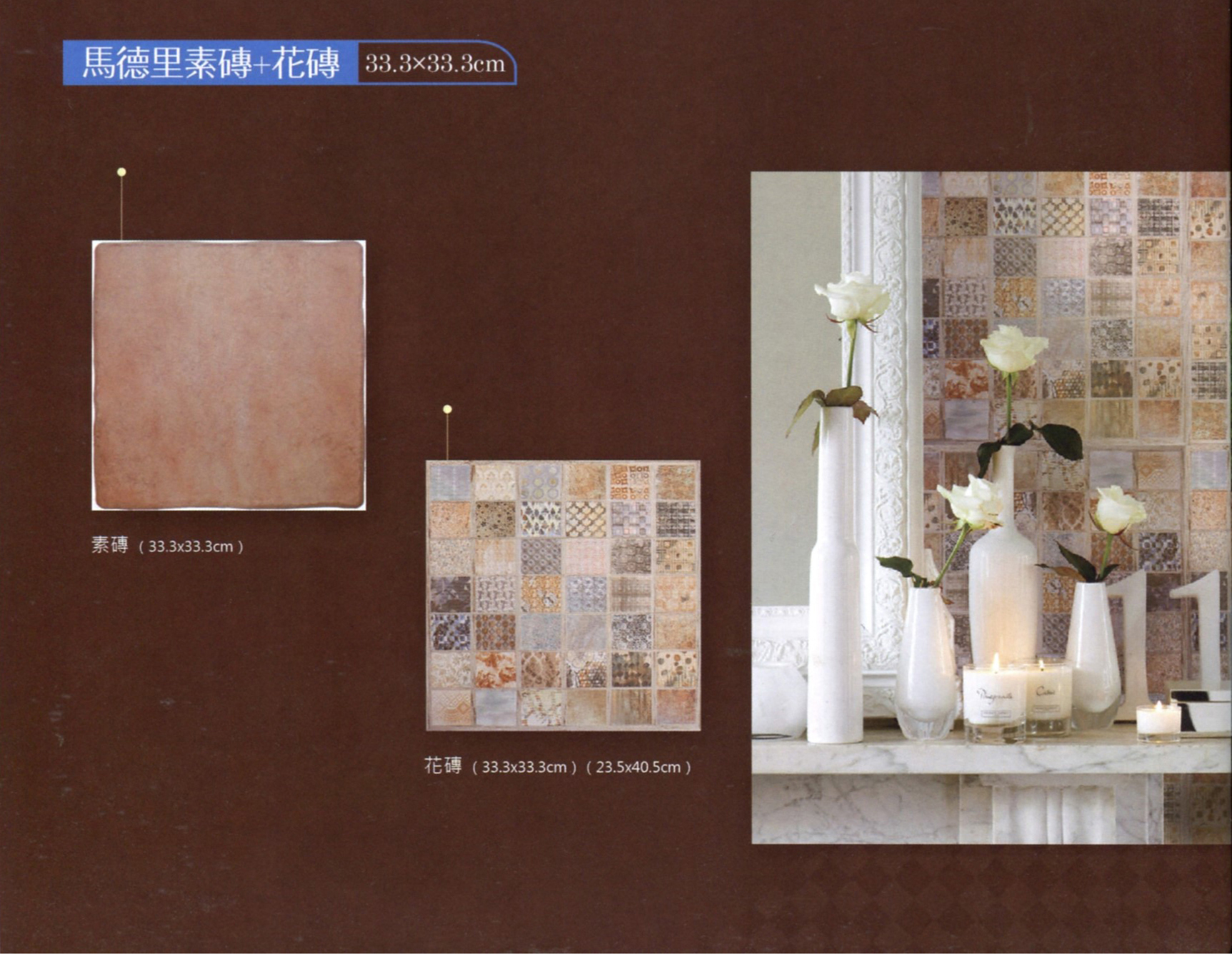
Task: Select the (33.3x33.3cm) size beside 花磚 caption
Action: (x=524, y=768)
